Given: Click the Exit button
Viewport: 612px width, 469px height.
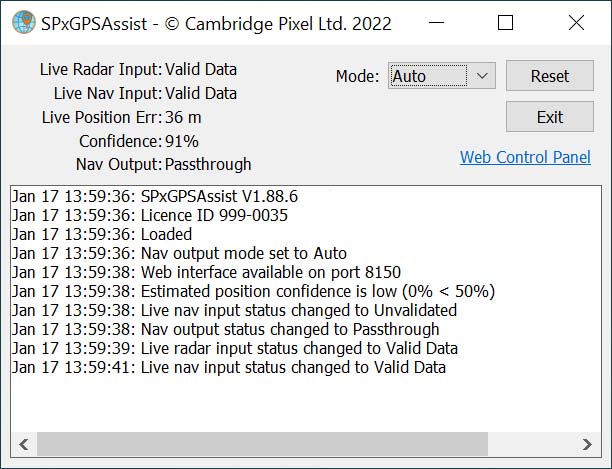Looking at the screenshot, I should (550, 117).
